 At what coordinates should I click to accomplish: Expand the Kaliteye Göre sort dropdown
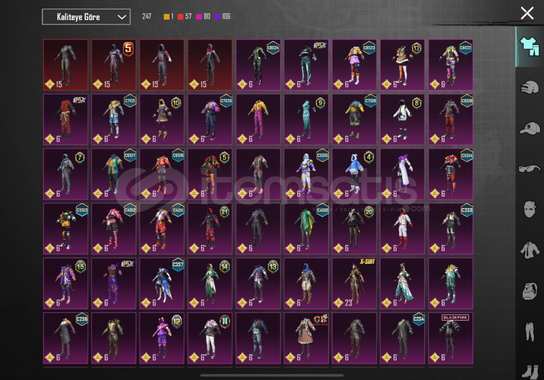(x=86, y=17)
